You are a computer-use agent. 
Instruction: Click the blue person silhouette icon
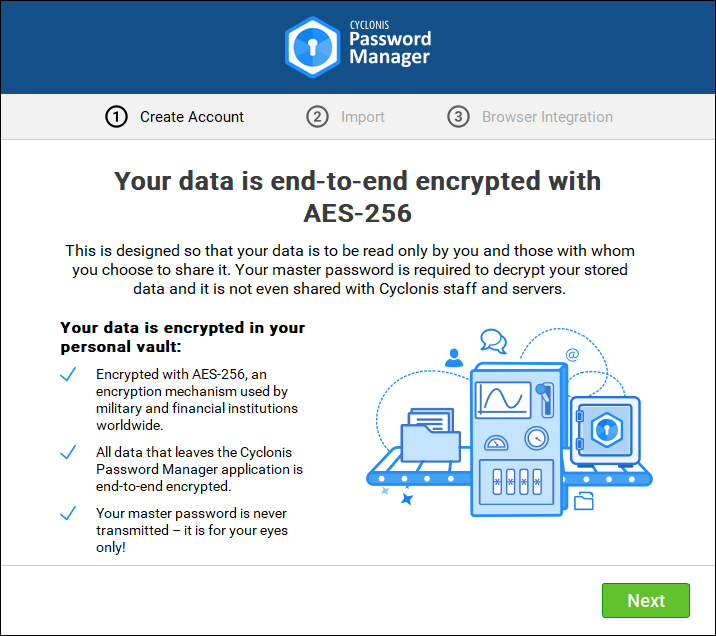point(455,357)
